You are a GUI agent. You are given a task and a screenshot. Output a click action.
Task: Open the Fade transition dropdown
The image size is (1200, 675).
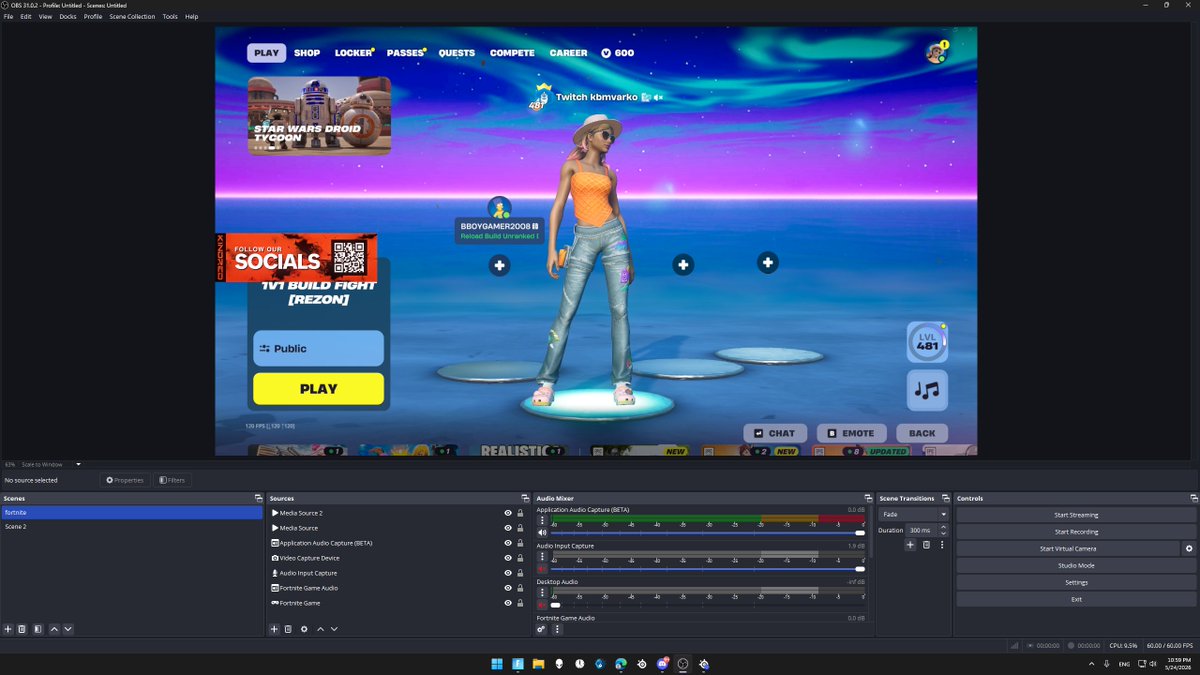tap(913, 514)
